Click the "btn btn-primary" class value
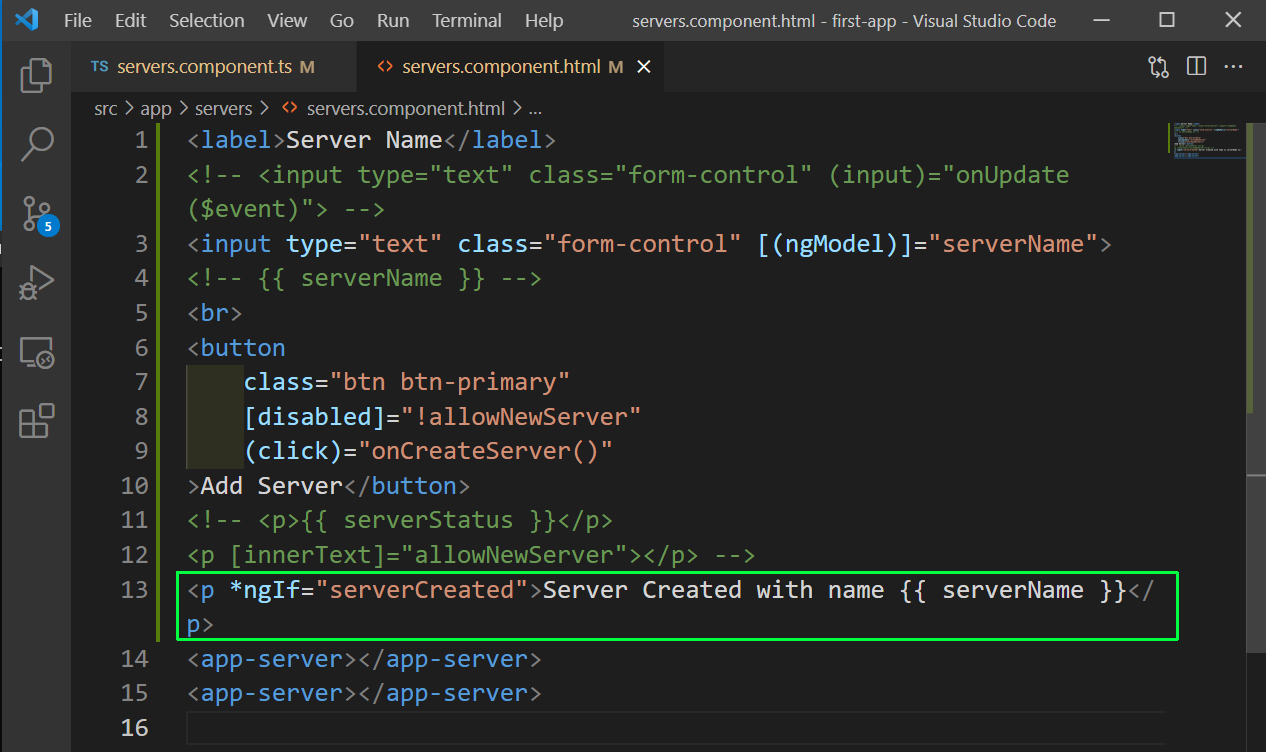1266x752 pixels. coord(450,382)
